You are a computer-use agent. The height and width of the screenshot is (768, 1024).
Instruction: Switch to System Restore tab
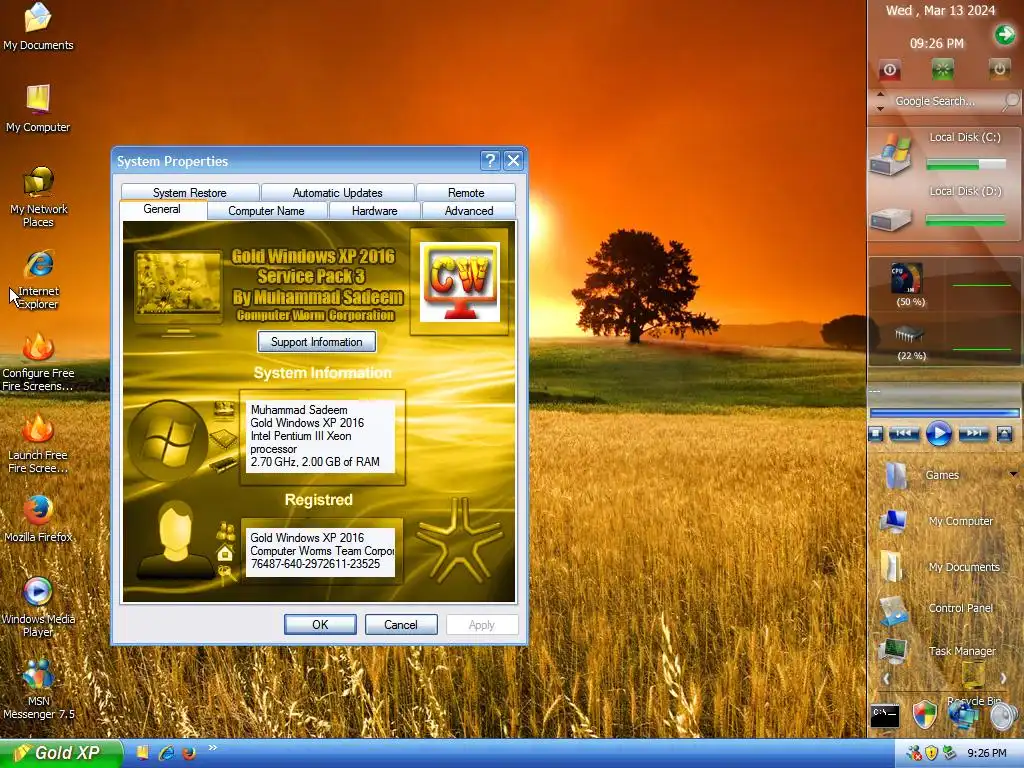(190, 193)
